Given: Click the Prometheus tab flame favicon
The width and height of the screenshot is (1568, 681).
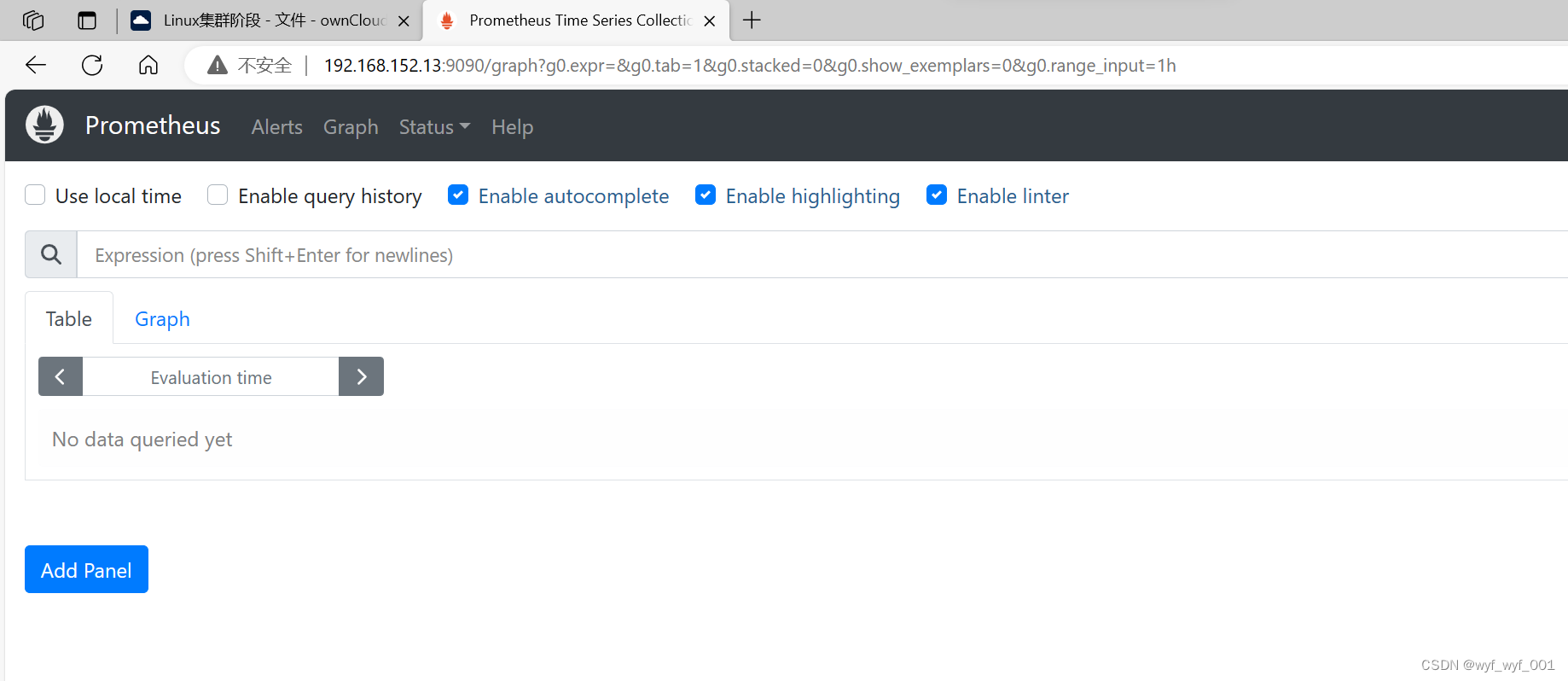Looking at the screenshot, I should pos(446,20).
